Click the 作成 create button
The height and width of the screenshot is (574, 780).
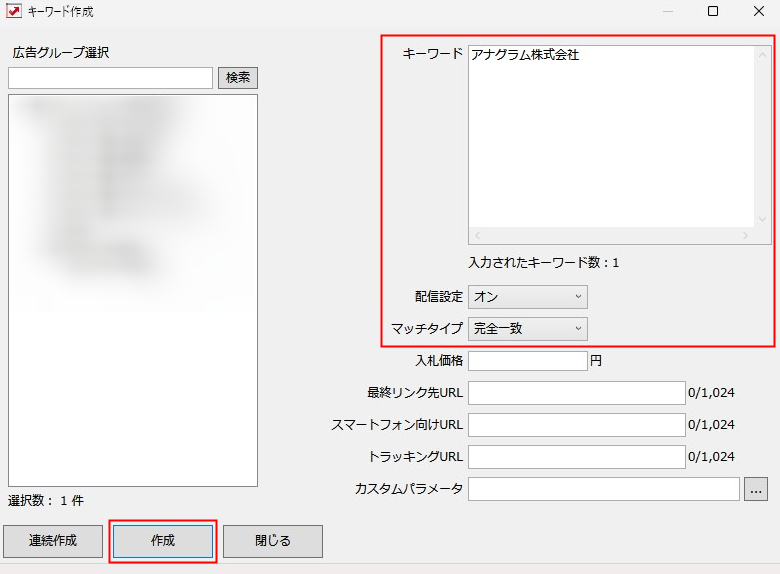[x=163, y=541]
